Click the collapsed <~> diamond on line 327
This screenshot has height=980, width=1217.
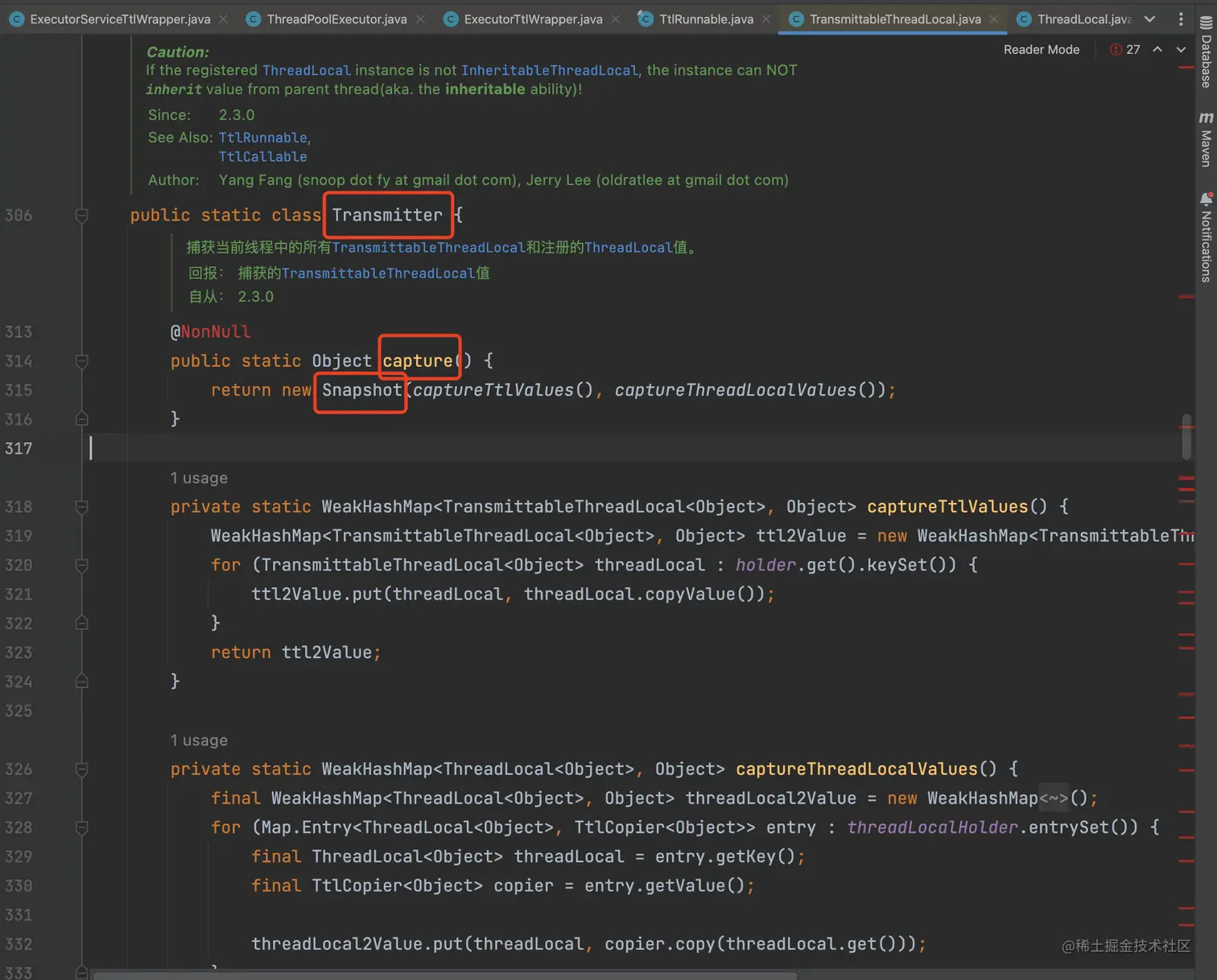tap(1053, 798)
